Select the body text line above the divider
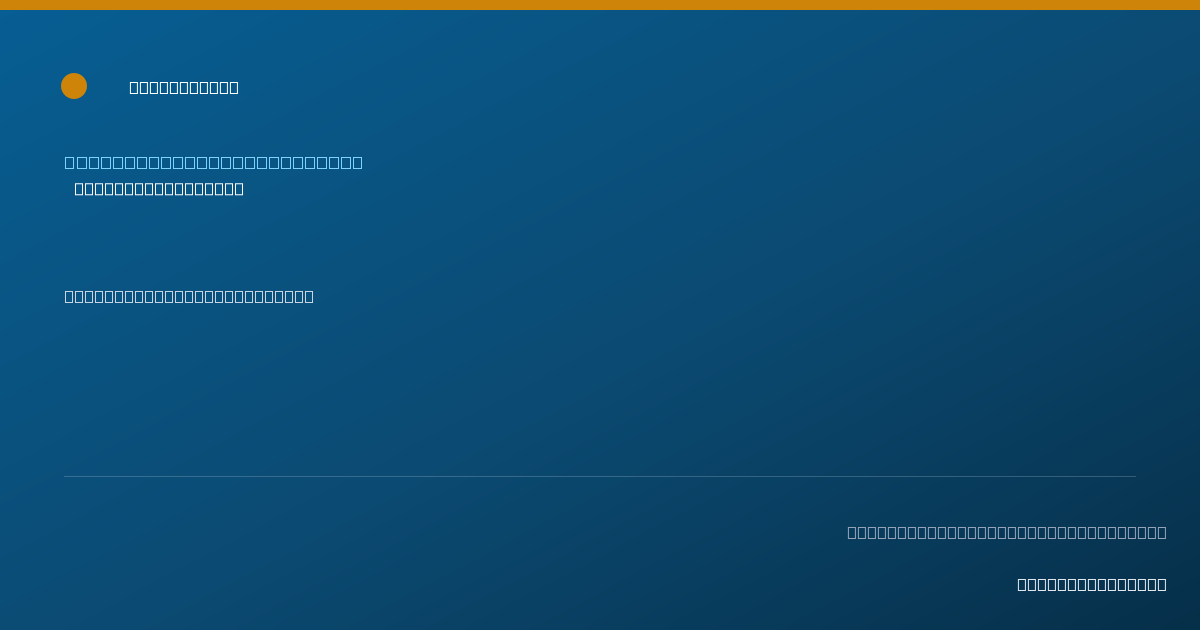1200x630 pixels. [x=189, y=296]
